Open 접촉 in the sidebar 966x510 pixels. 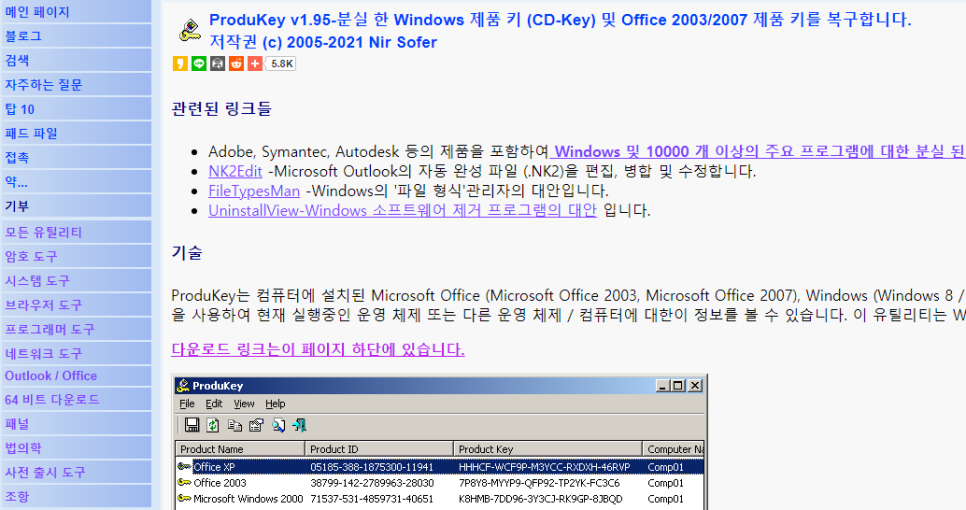[75, 158]
